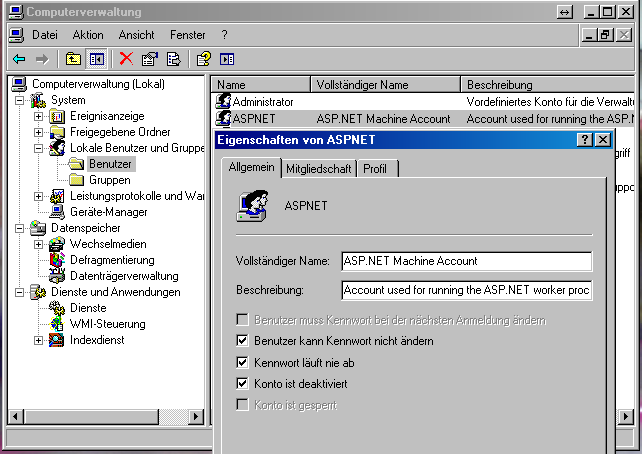Expand the Ereignisanzeige node

click(x=38, y=116)
